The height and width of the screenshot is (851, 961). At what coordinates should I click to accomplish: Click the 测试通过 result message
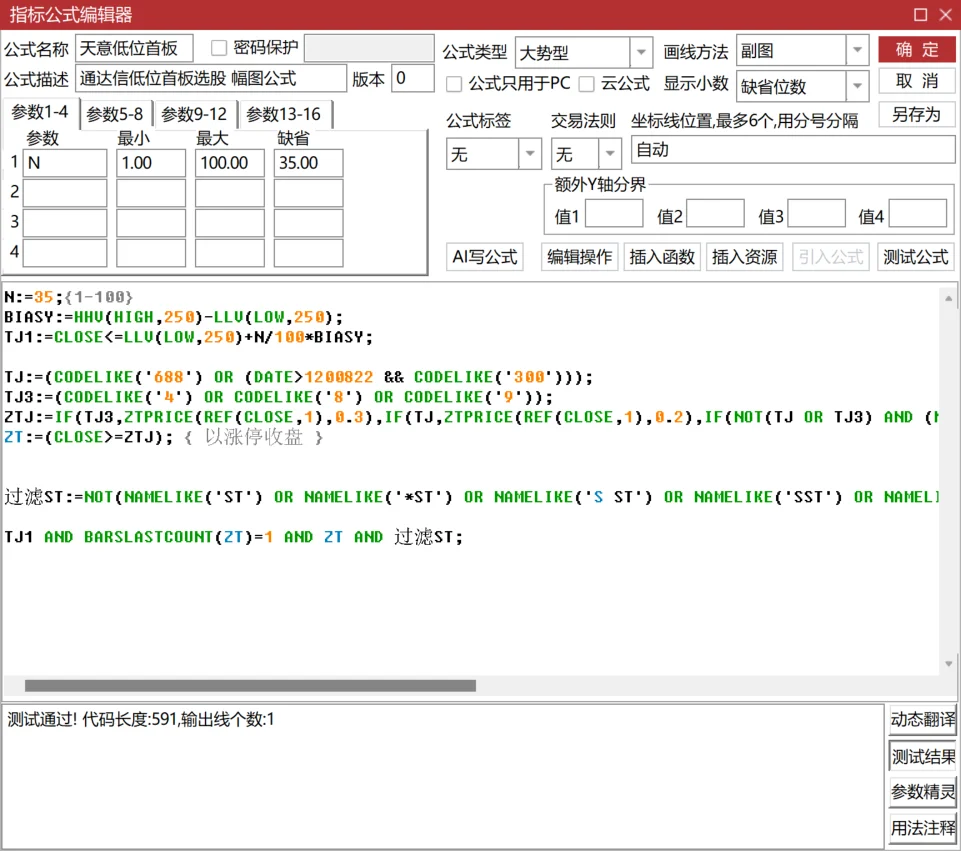pos(140,719)
